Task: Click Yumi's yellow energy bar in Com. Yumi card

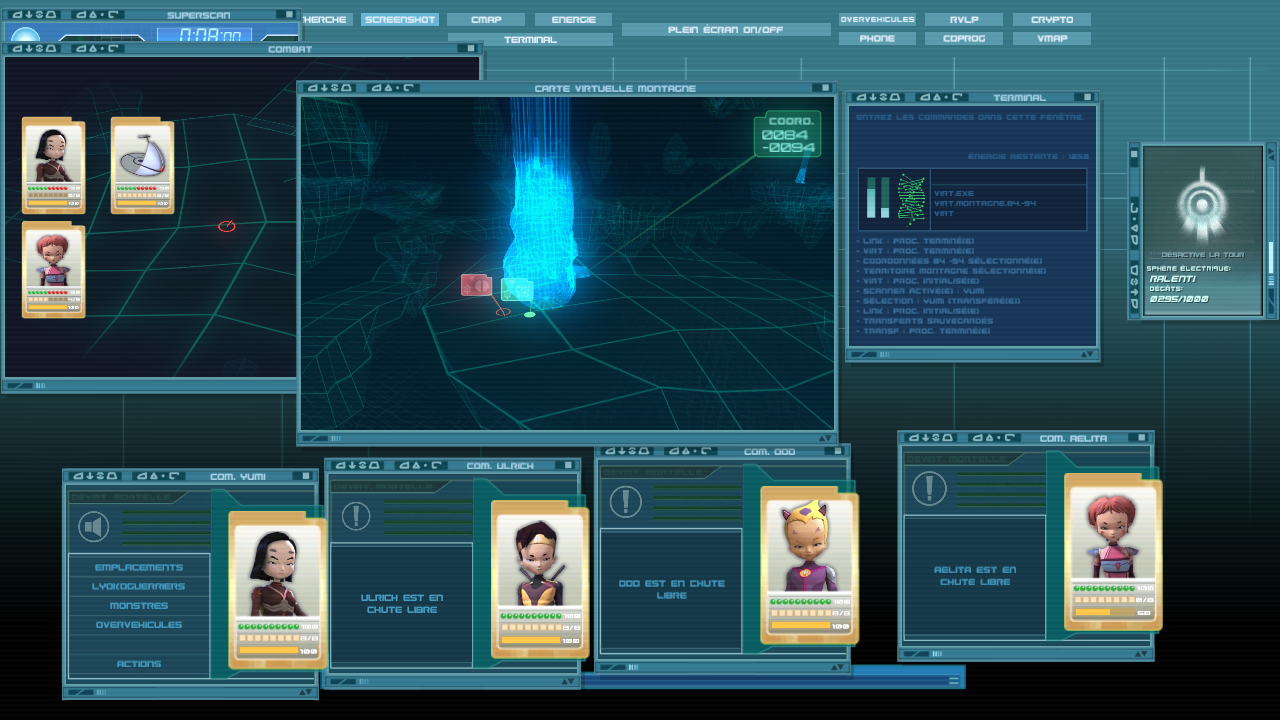Action: point(269,650)
